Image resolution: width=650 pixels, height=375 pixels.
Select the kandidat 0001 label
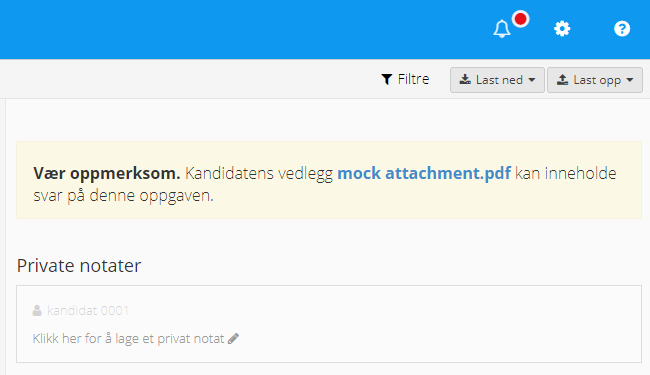(88, 310)
